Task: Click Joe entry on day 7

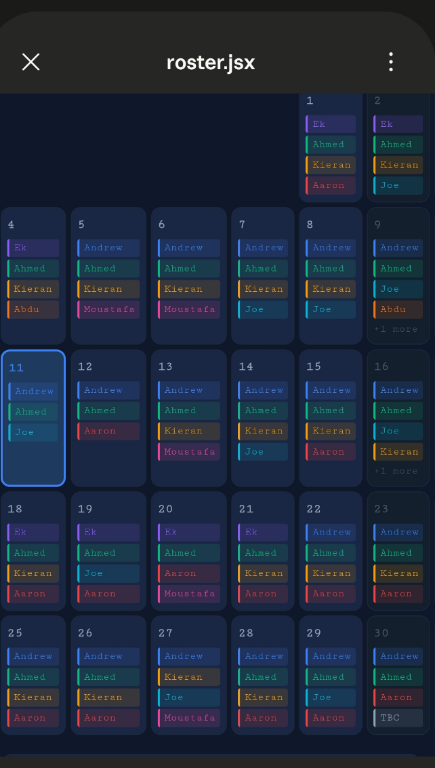Action: click(x=263, y=310)
